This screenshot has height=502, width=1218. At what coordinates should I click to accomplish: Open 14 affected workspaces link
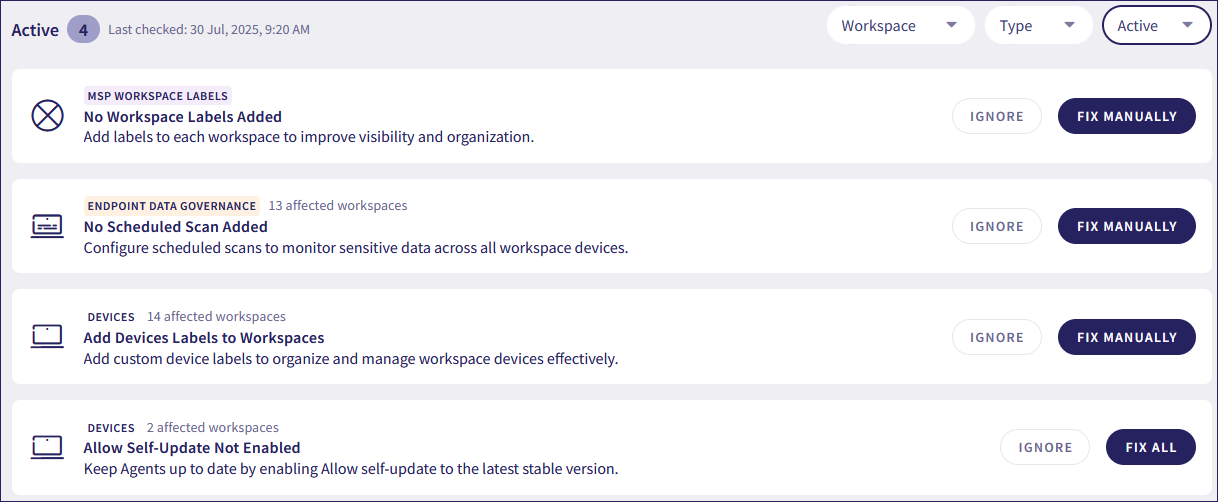216,317
